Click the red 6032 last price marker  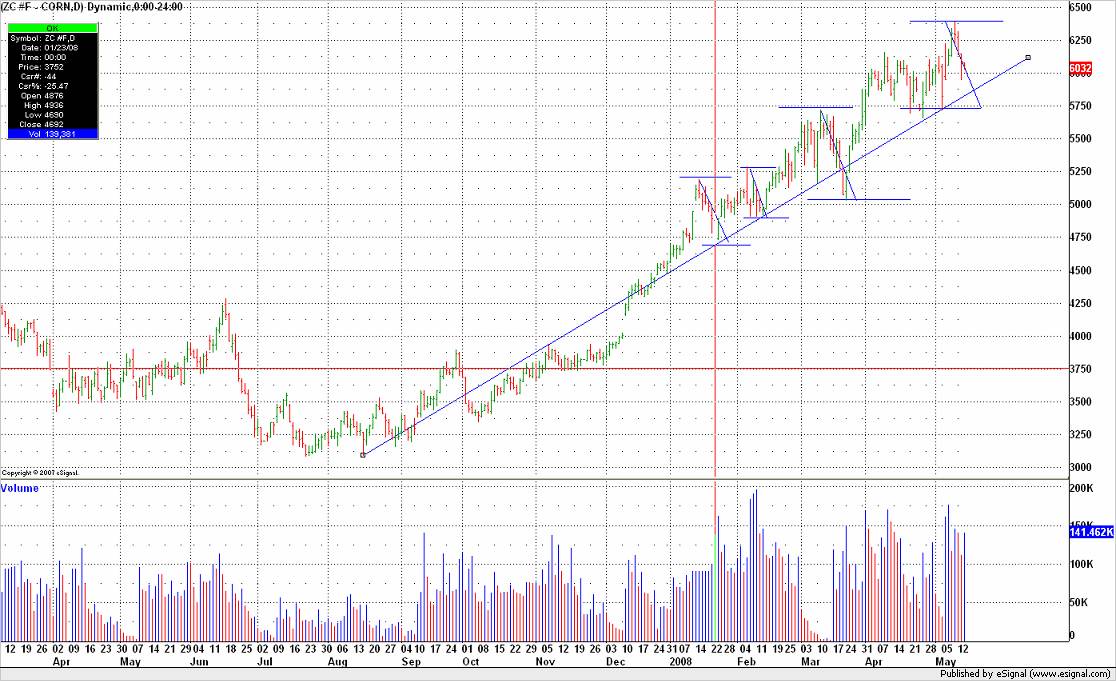click(x=1080, y=69)
